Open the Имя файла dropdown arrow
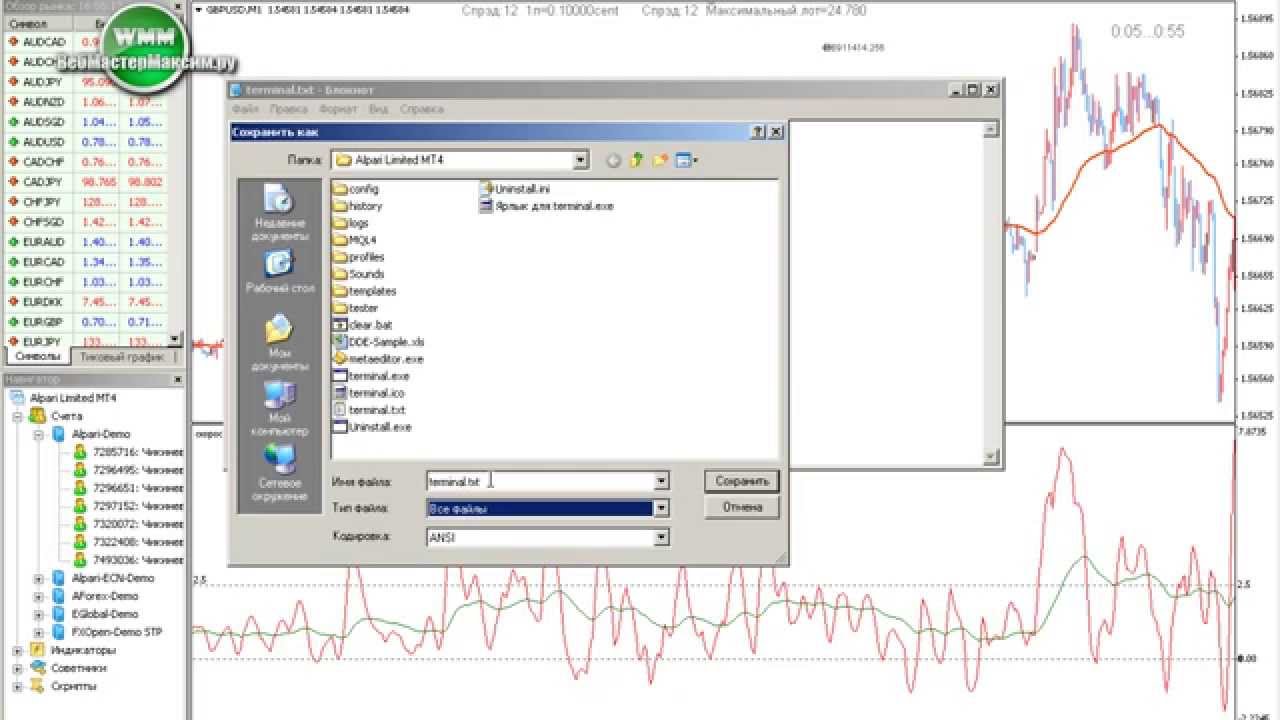The image size is (1280, 720). click(661, 481)
